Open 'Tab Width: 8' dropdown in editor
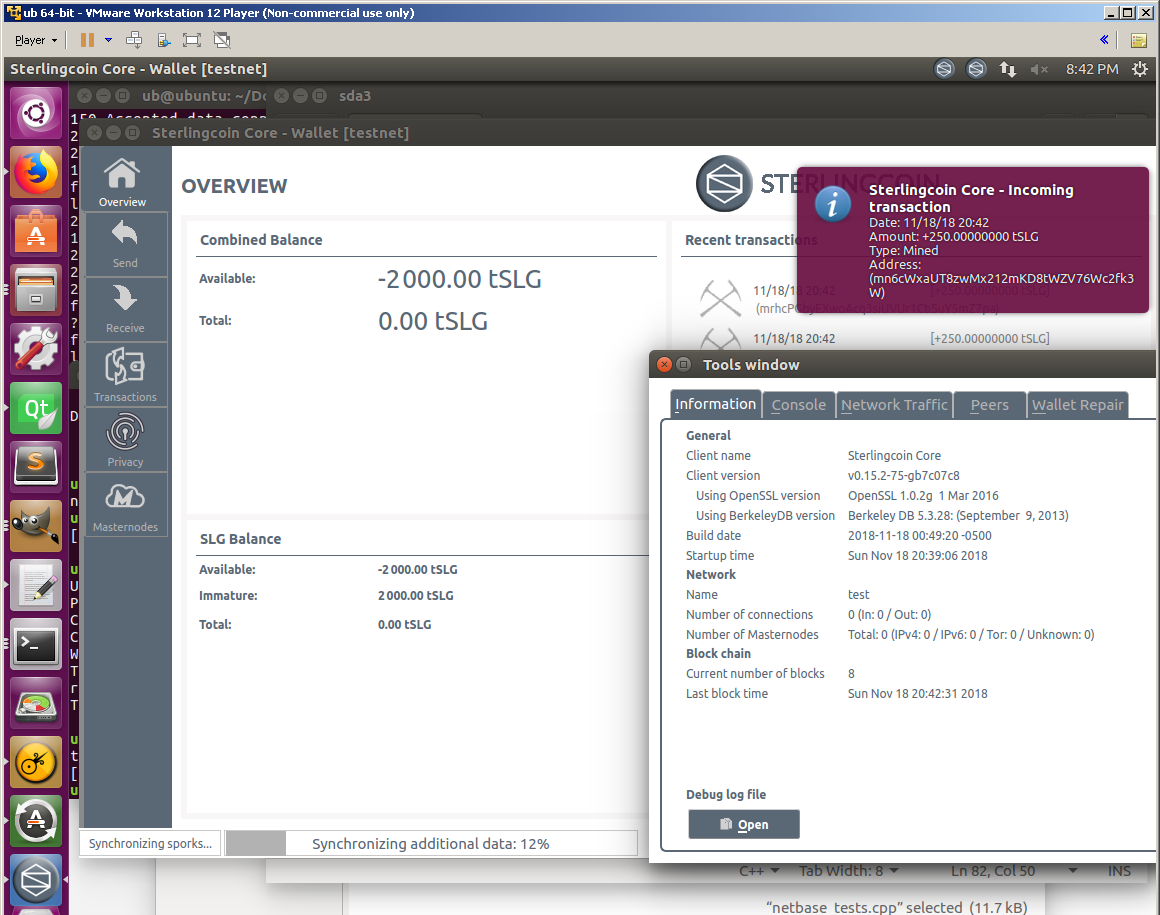This screenshot has height=915, width=1160. tap(849, 871)
